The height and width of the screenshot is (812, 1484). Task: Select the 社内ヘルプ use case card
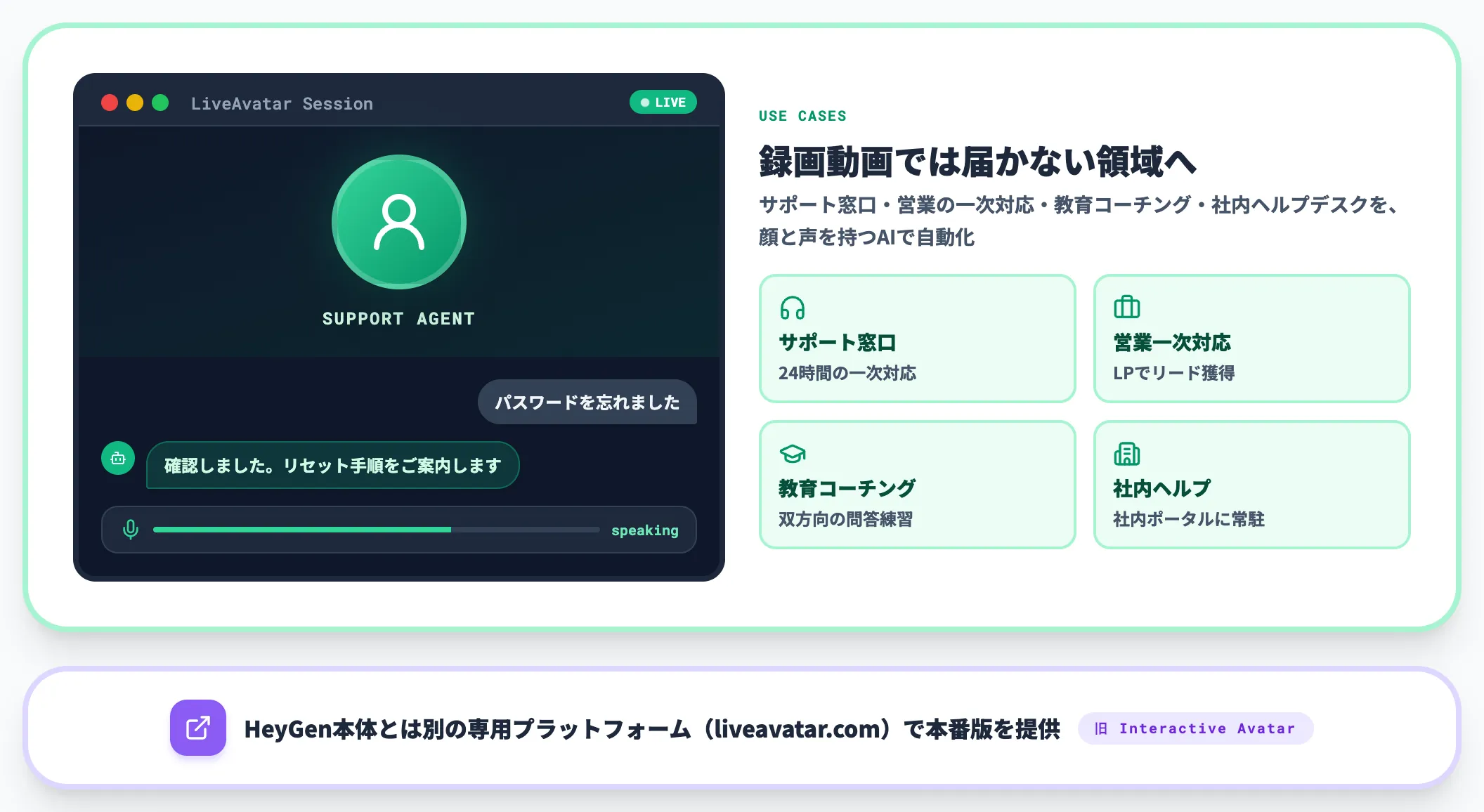[x=1251, y=485]
